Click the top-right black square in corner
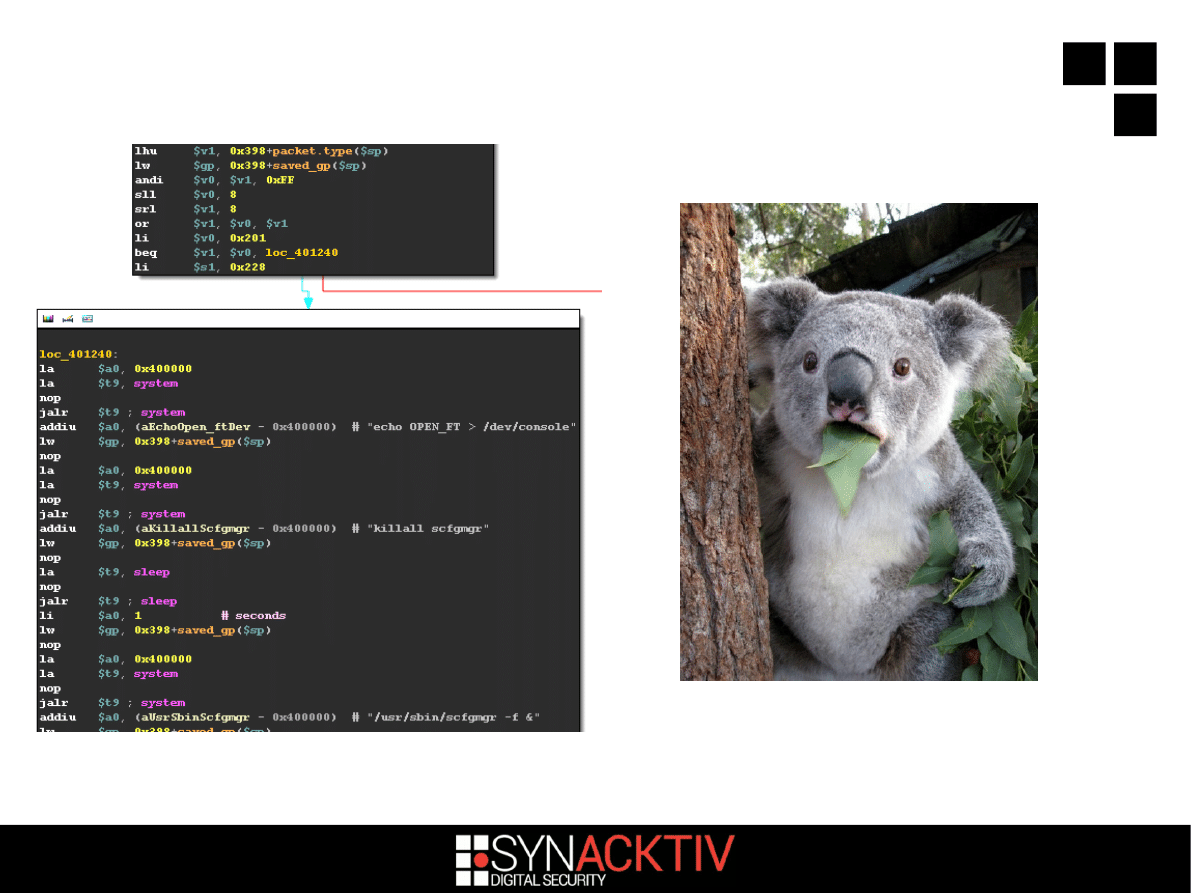 [x=1135, y=63]
